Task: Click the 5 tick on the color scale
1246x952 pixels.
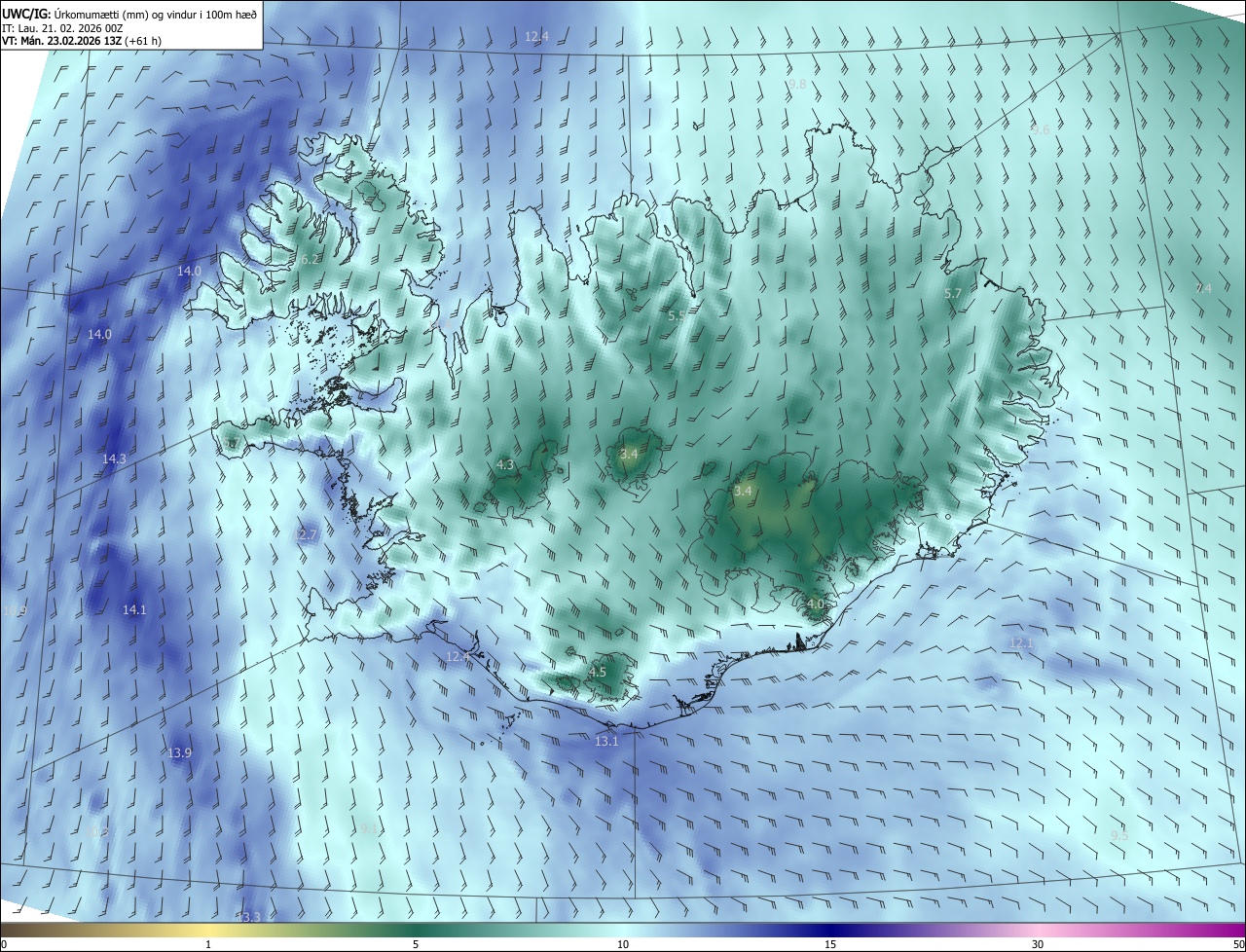Action: pos(416,944)
